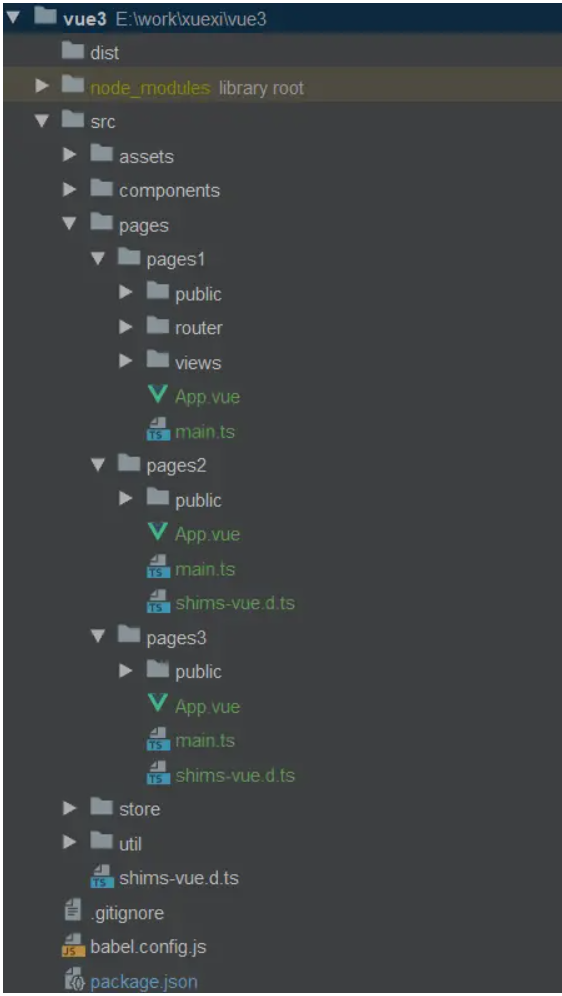Screen dimensions: 562x996
Task: Click the Vue icon of pages2 App.vue
Action: [157, 532]
